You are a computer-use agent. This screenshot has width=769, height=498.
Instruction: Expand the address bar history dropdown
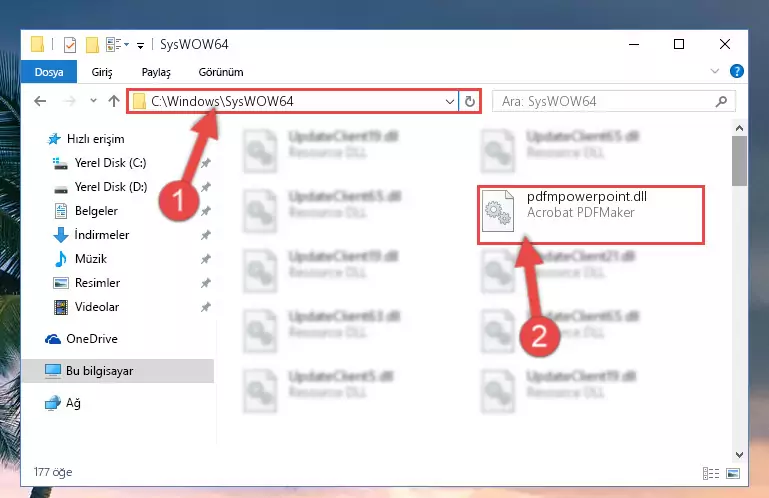pyautogui.click(x=449, y=102)
